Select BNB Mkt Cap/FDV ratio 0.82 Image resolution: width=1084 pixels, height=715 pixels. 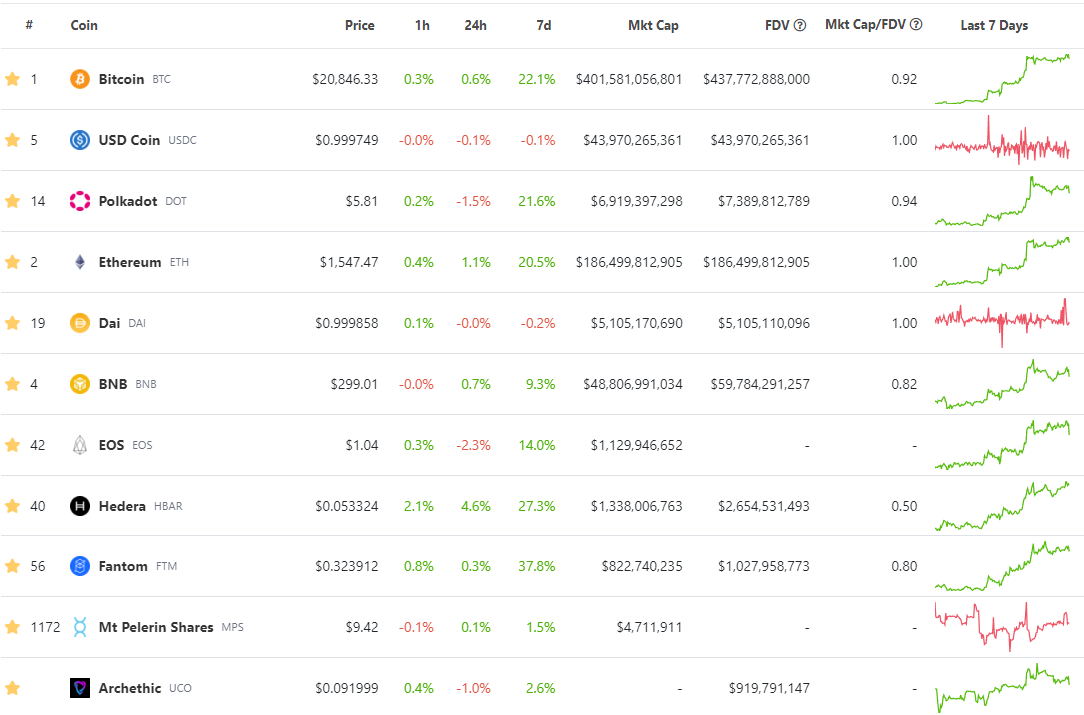point(904,384)
